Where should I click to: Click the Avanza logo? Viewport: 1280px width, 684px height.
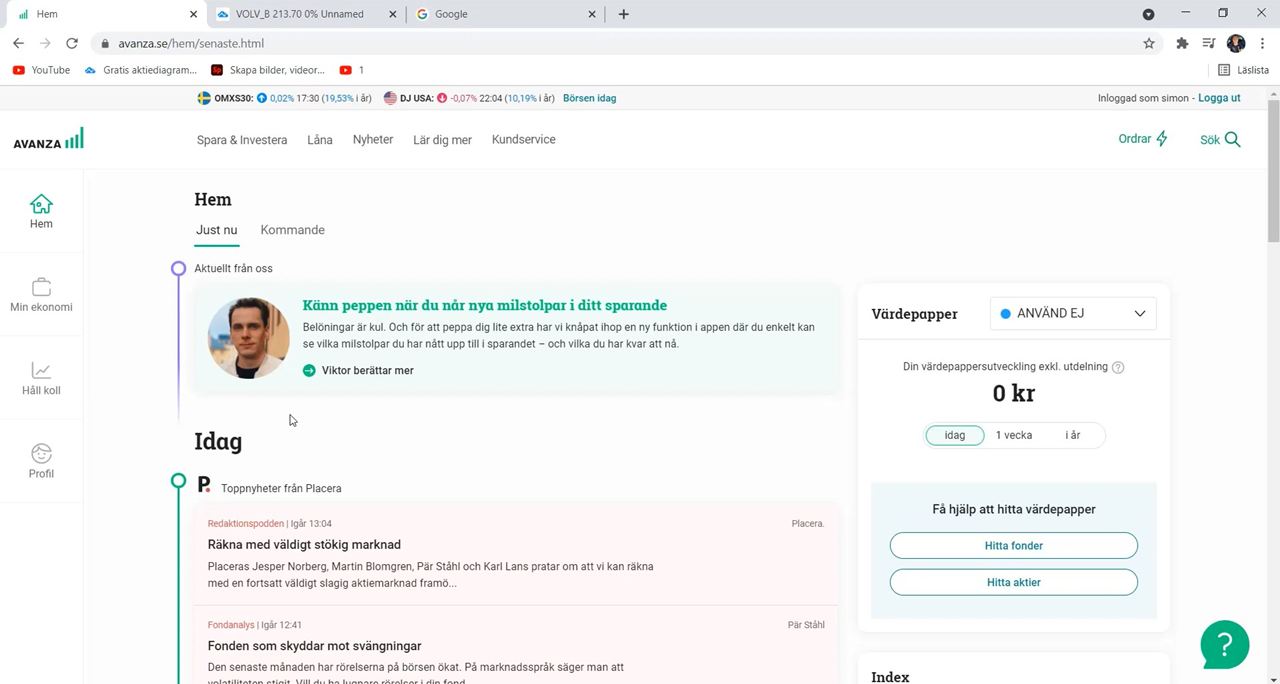coord(48,139)
